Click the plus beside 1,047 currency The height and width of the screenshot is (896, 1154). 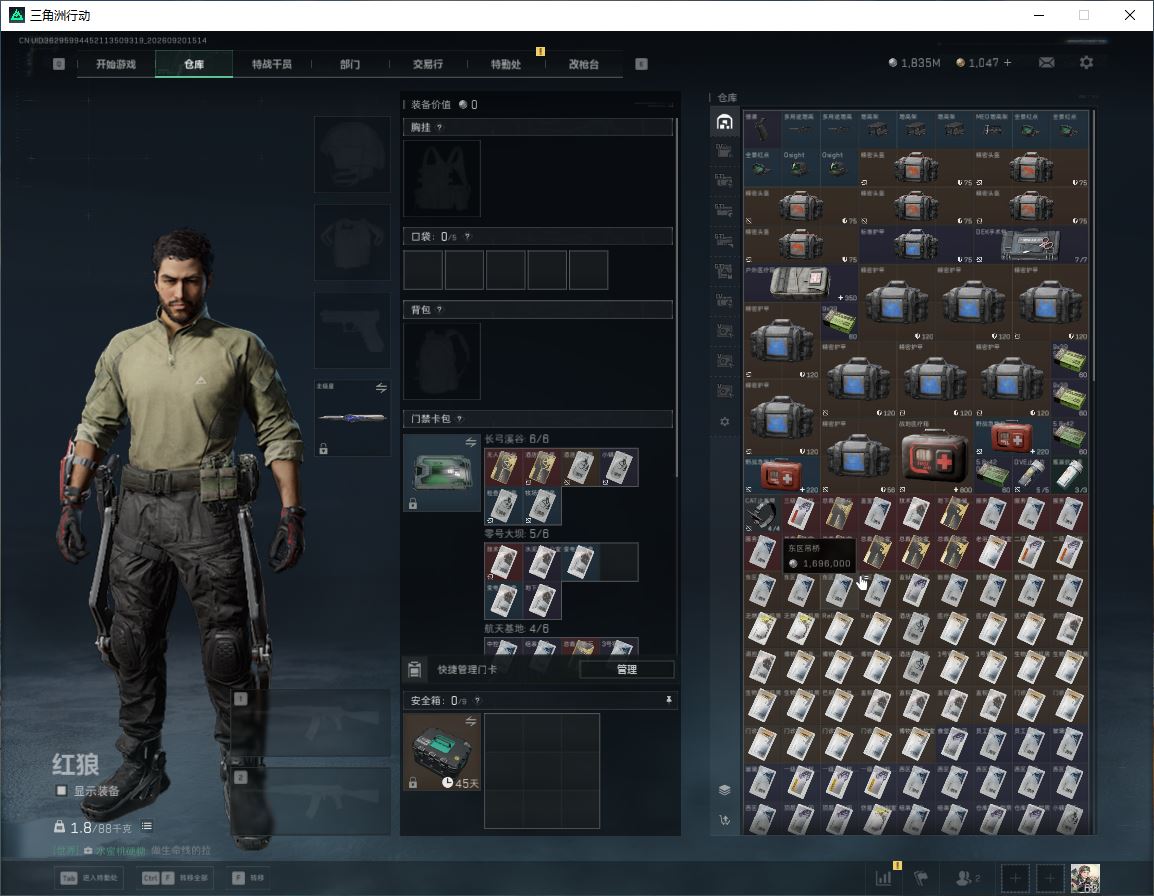[1008, 63]
